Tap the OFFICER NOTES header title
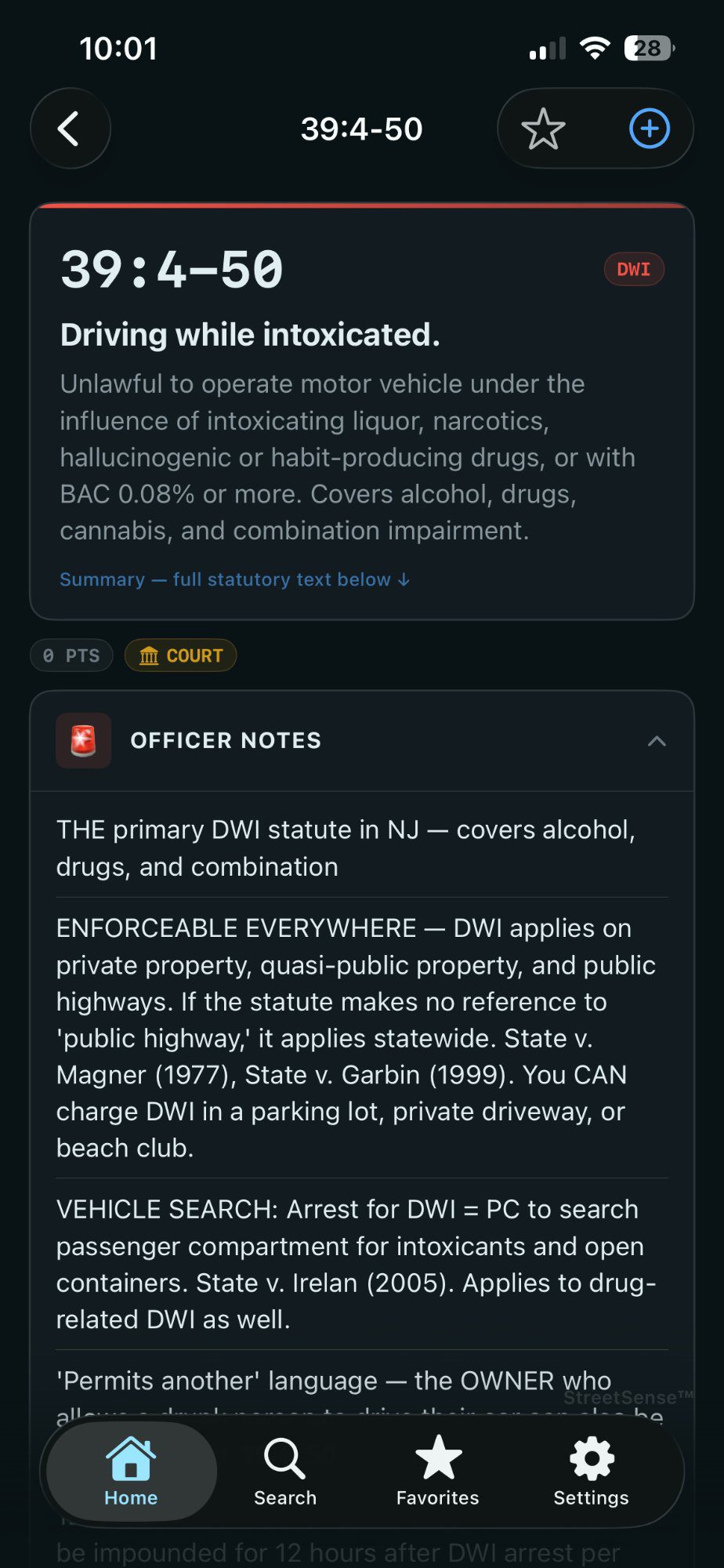 (x=226, y=741)
